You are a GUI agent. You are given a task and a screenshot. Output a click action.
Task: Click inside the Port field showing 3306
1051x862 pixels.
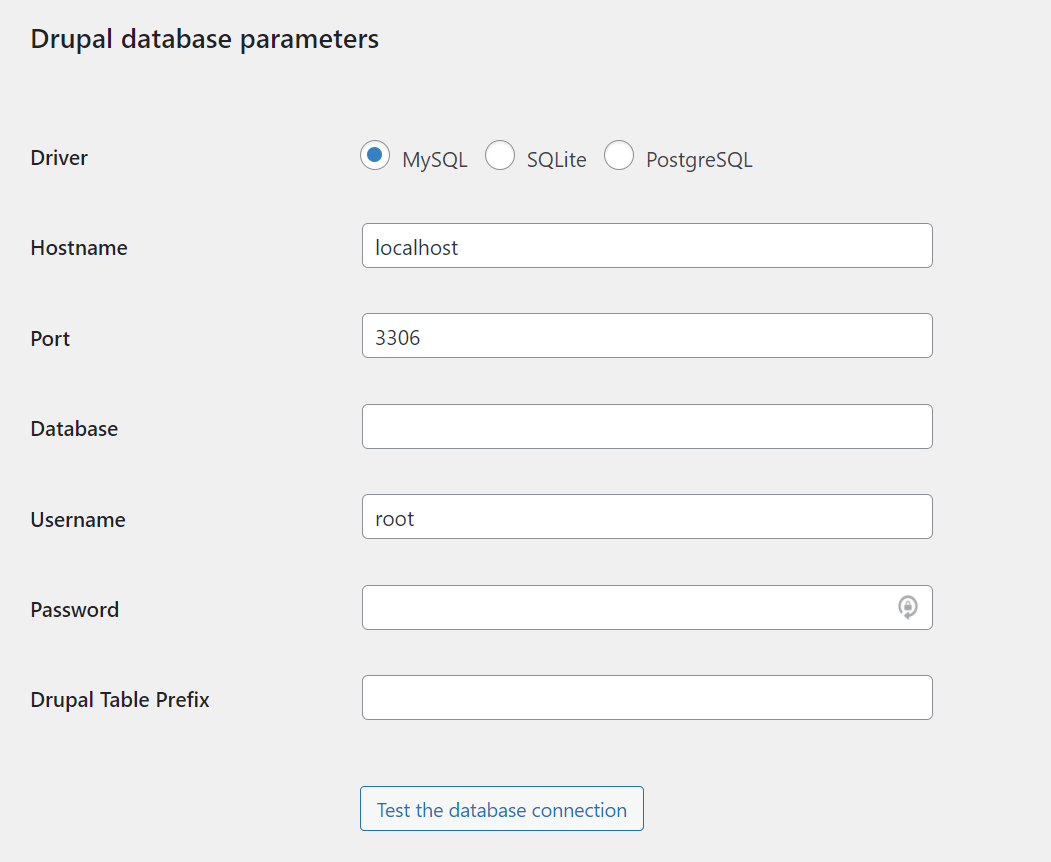pos(646,336)
